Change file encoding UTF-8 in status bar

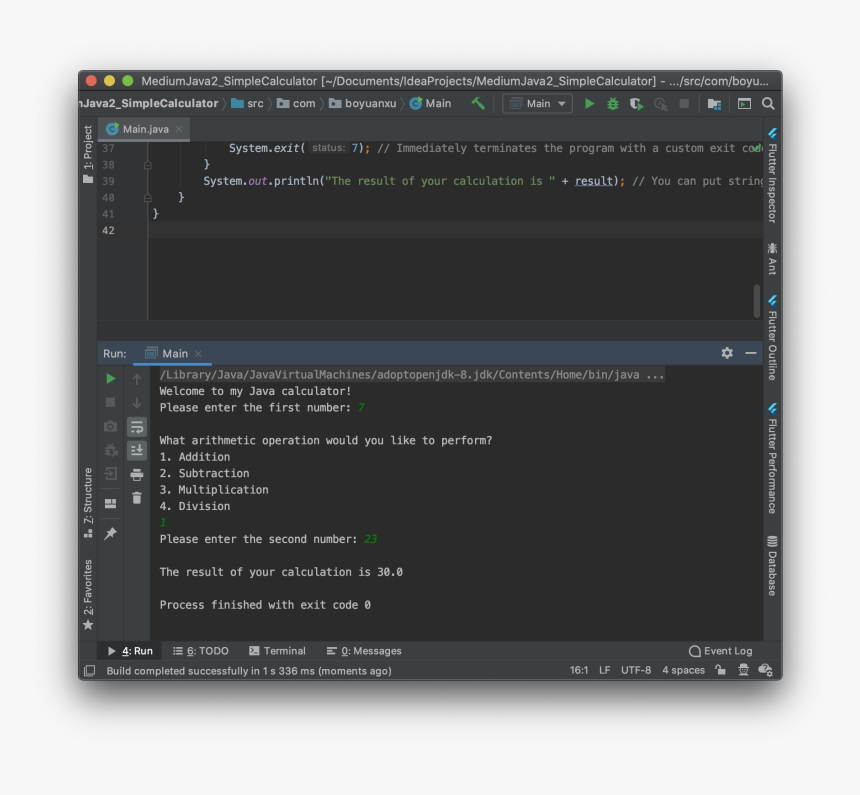635,670
